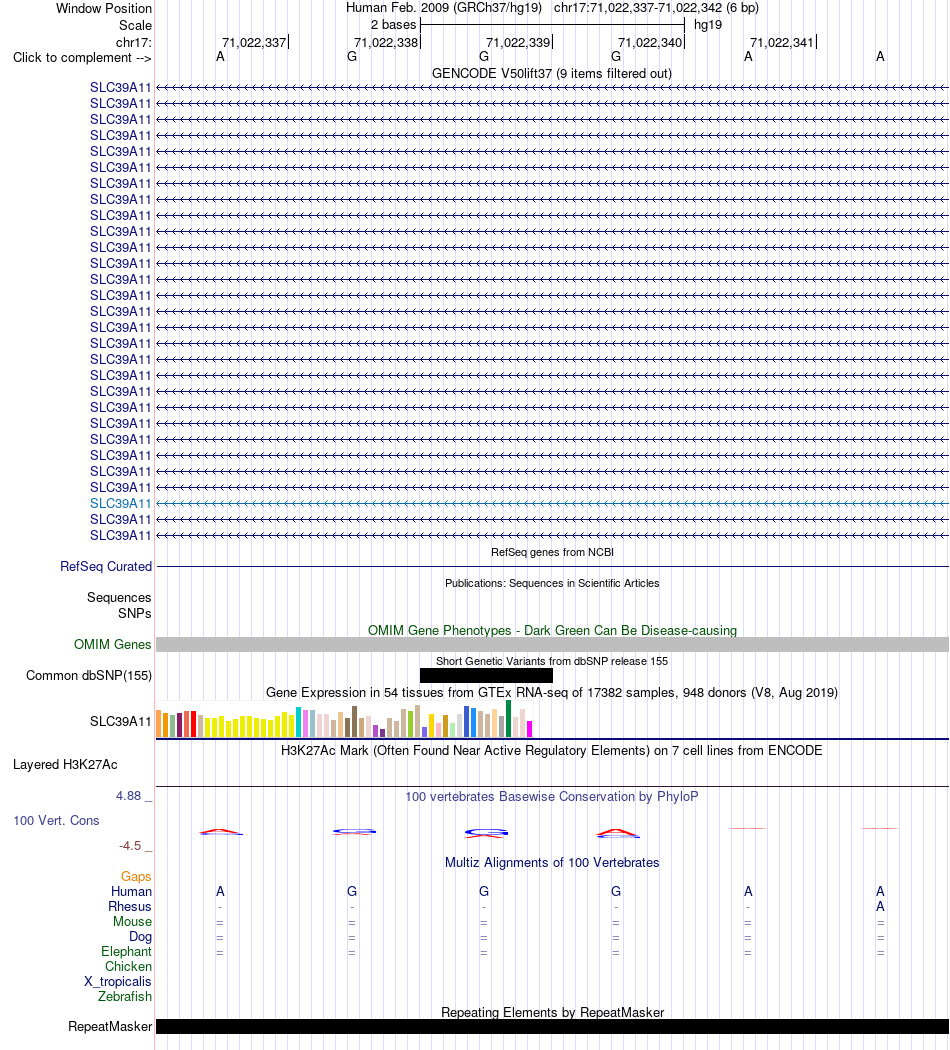Click the SLC39A11 label beside the GTEx bar chart
This screenshot has width=950, height=1050.
pos(121,721)
